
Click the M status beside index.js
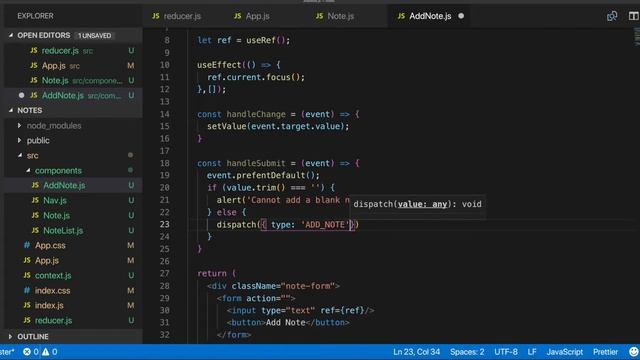point(131,305)
